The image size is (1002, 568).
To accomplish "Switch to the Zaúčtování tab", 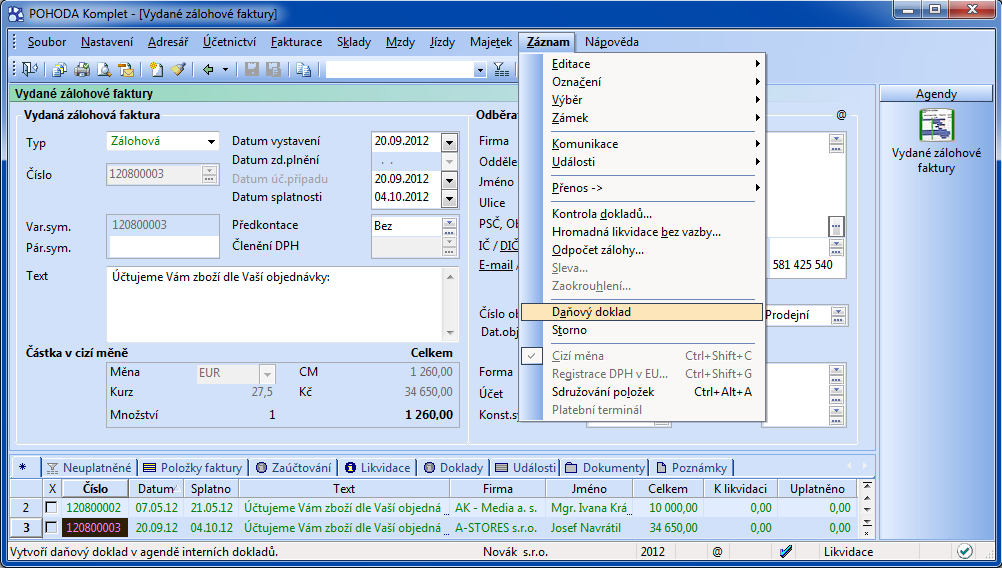I will 294,468.
